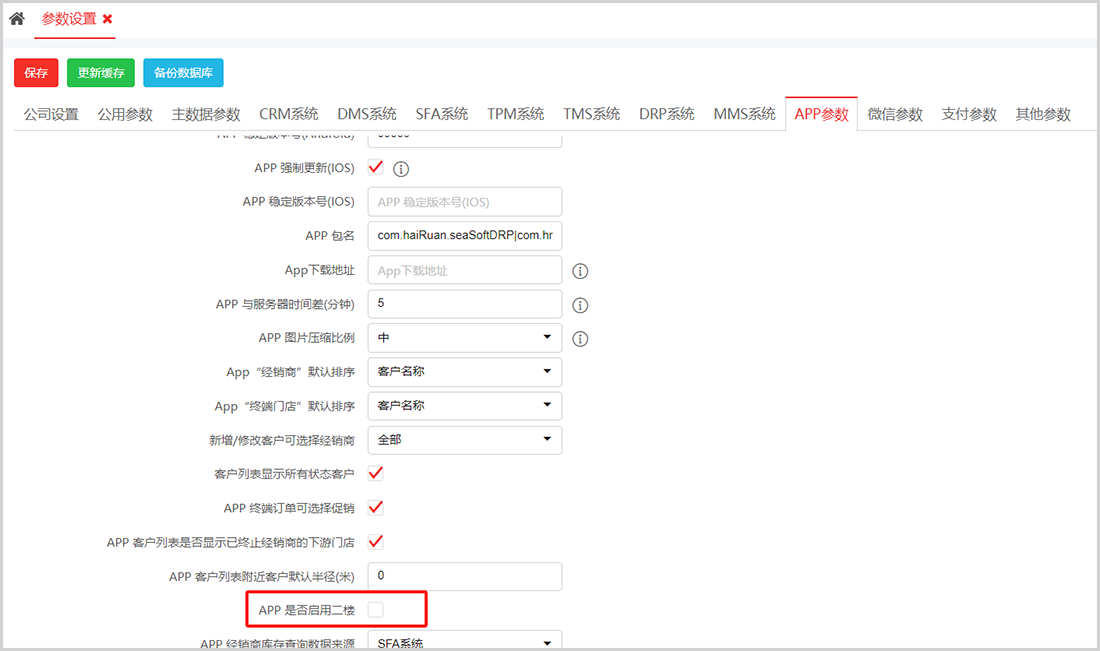Screen dimensions: 1100x651
Task: Open 新增/修改客户可选择经销商 dropdown
Action: (x=465, y=439)
